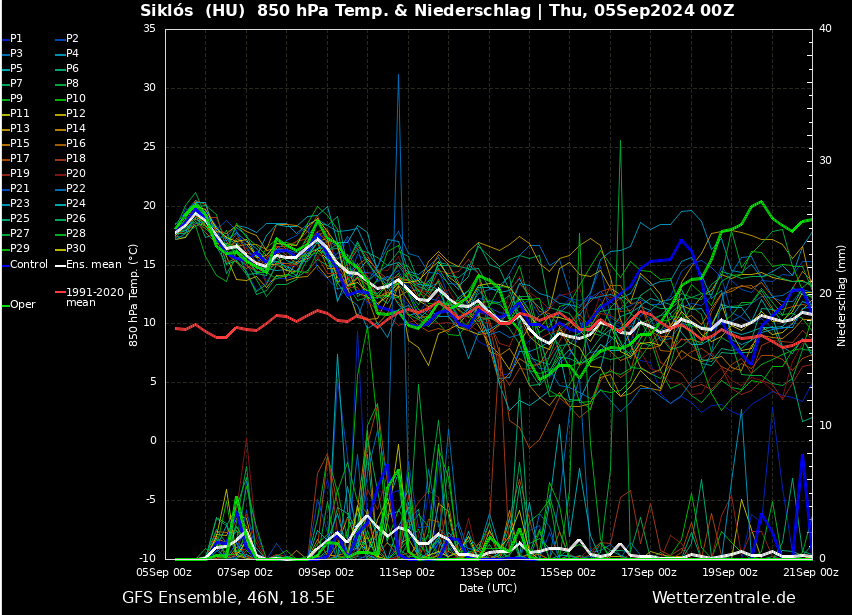Select the 15Sep 00z date tick label

570,572
